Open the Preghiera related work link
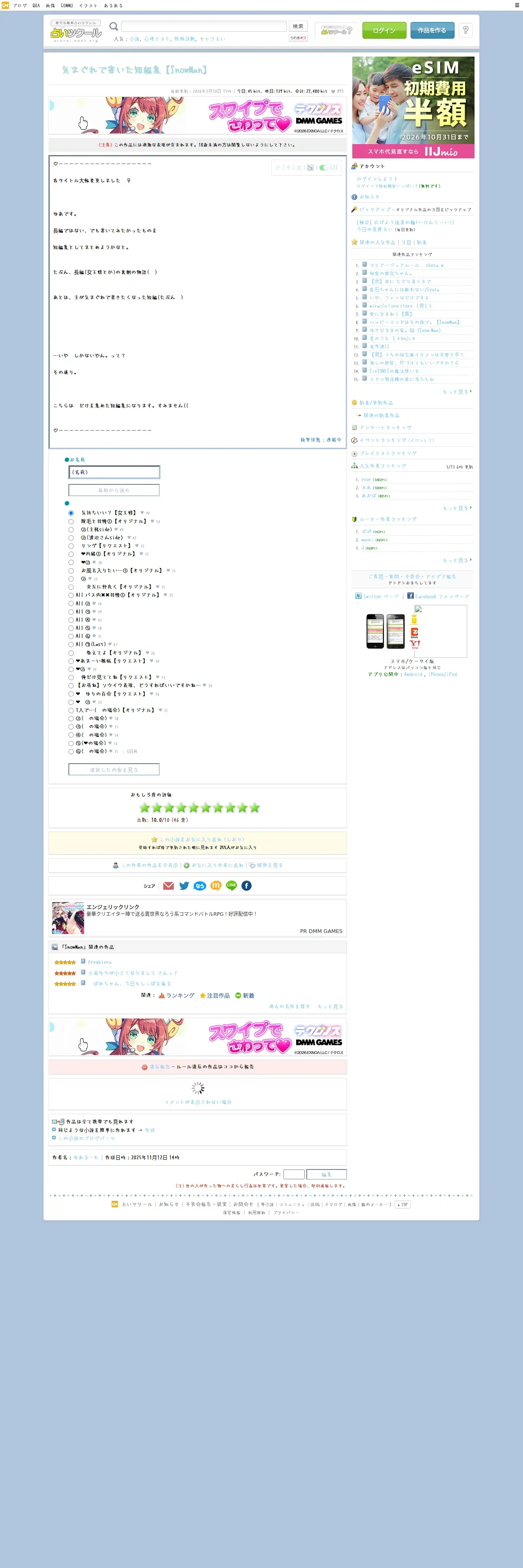 point(99,962)
